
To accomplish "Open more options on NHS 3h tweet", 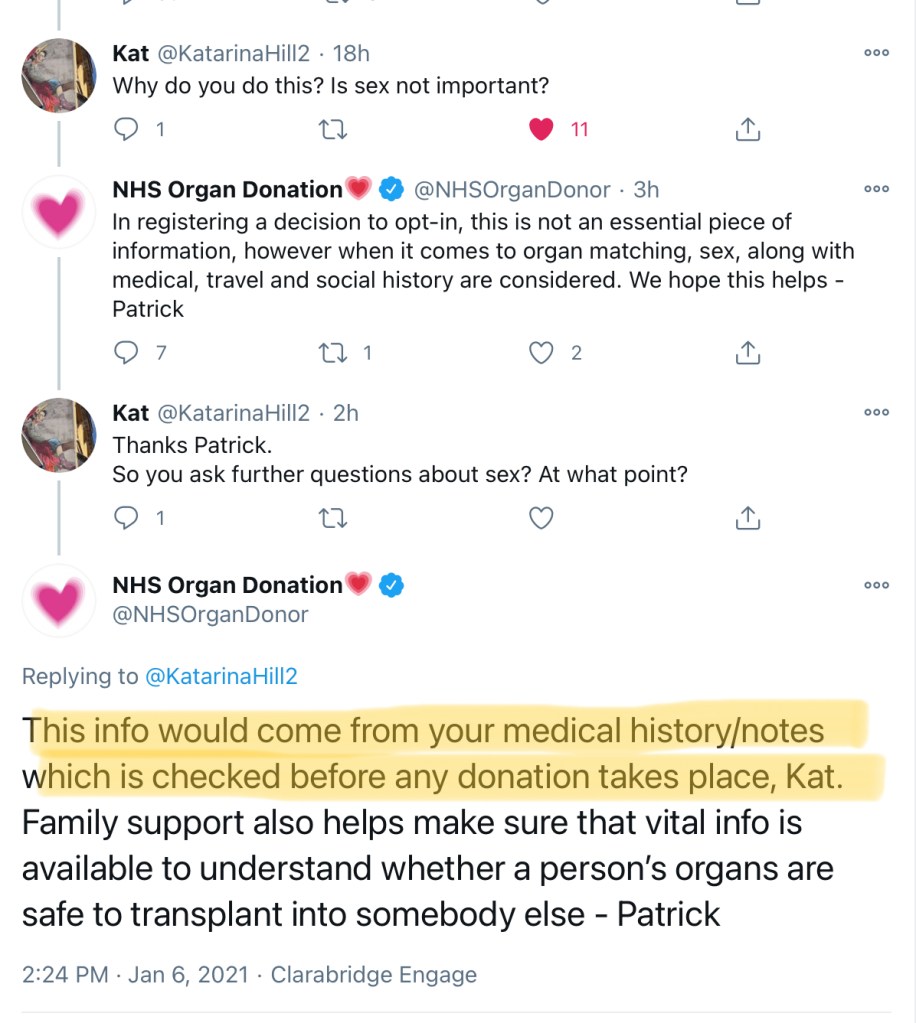I will pyautogui.click(x=876, y=188).
